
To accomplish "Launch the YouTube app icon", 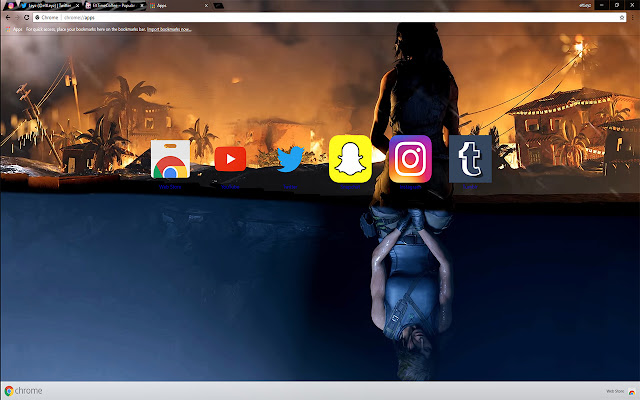I will click(x=230, y=159).
